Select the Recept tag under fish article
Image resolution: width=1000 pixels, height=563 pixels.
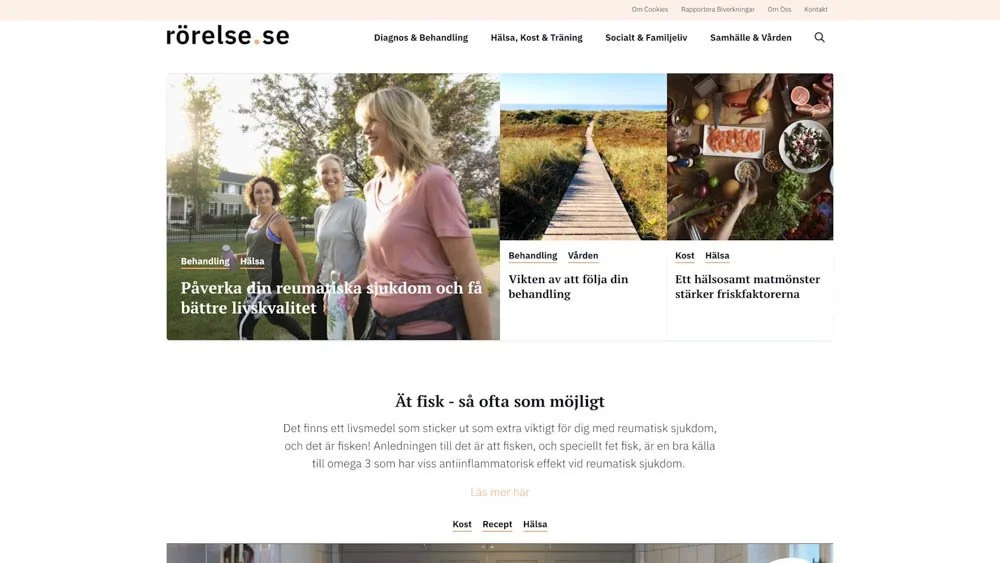(x=497, y=524)
